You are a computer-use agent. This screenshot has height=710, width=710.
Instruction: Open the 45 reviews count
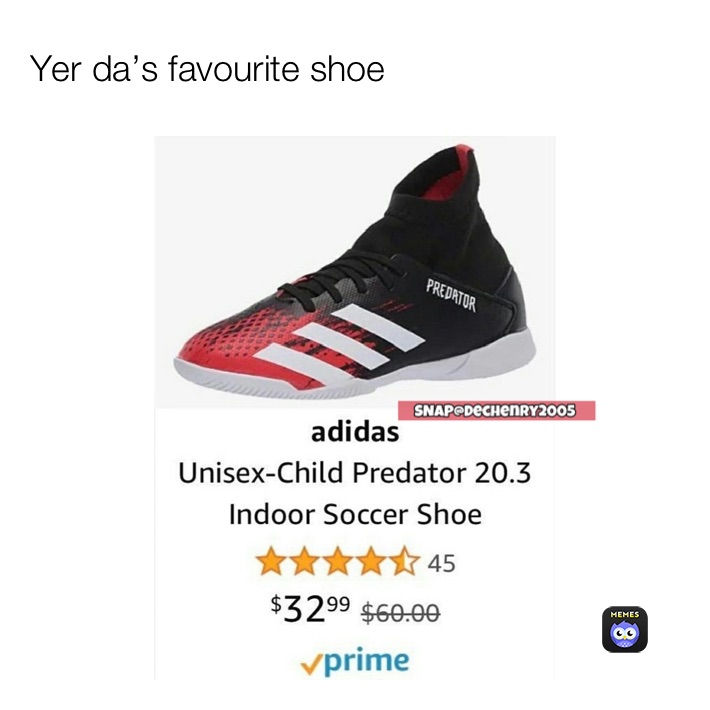tap(441, 564)
